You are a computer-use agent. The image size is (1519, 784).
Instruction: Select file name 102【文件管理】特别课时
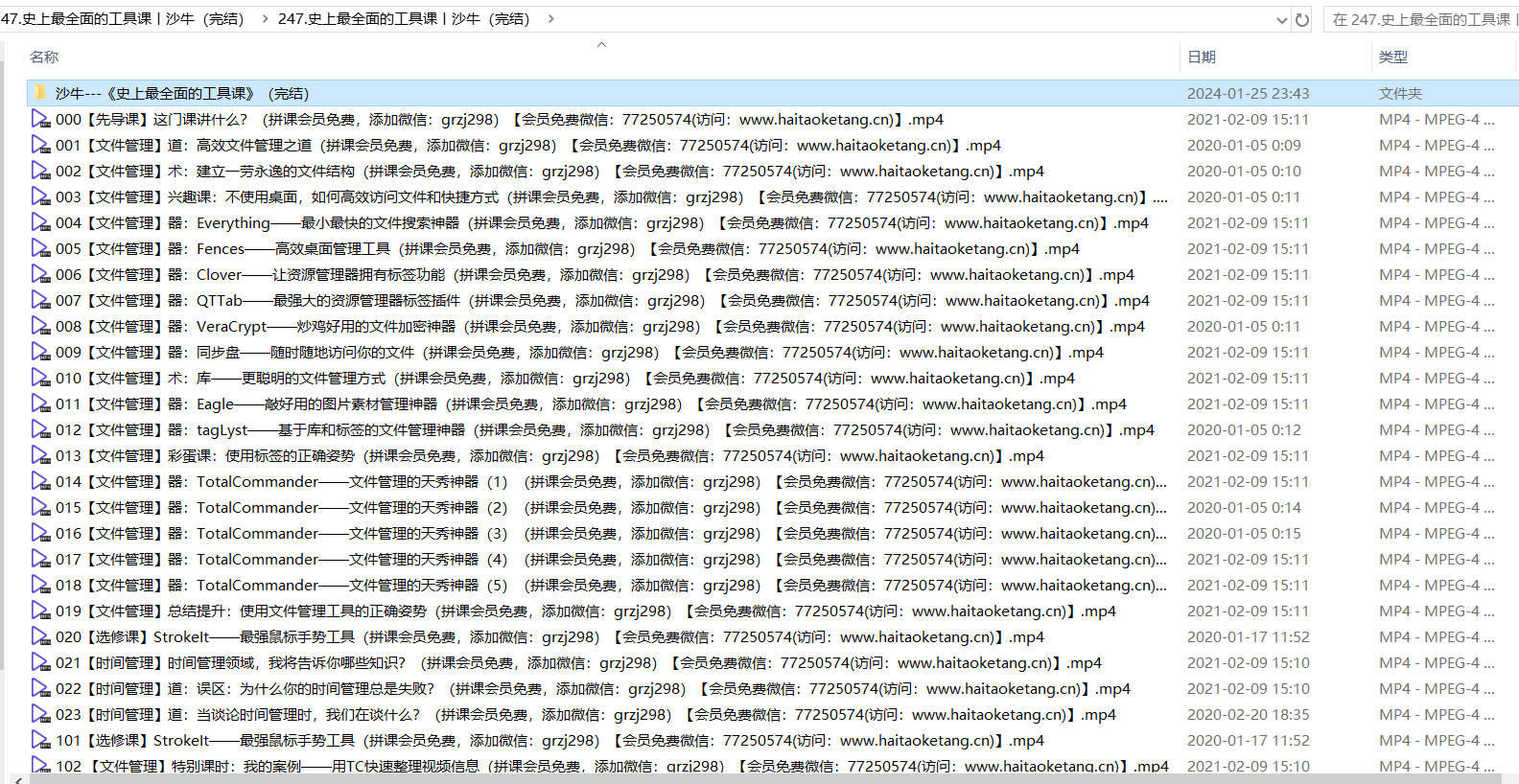pyautogui.click(x=612, y=766)
